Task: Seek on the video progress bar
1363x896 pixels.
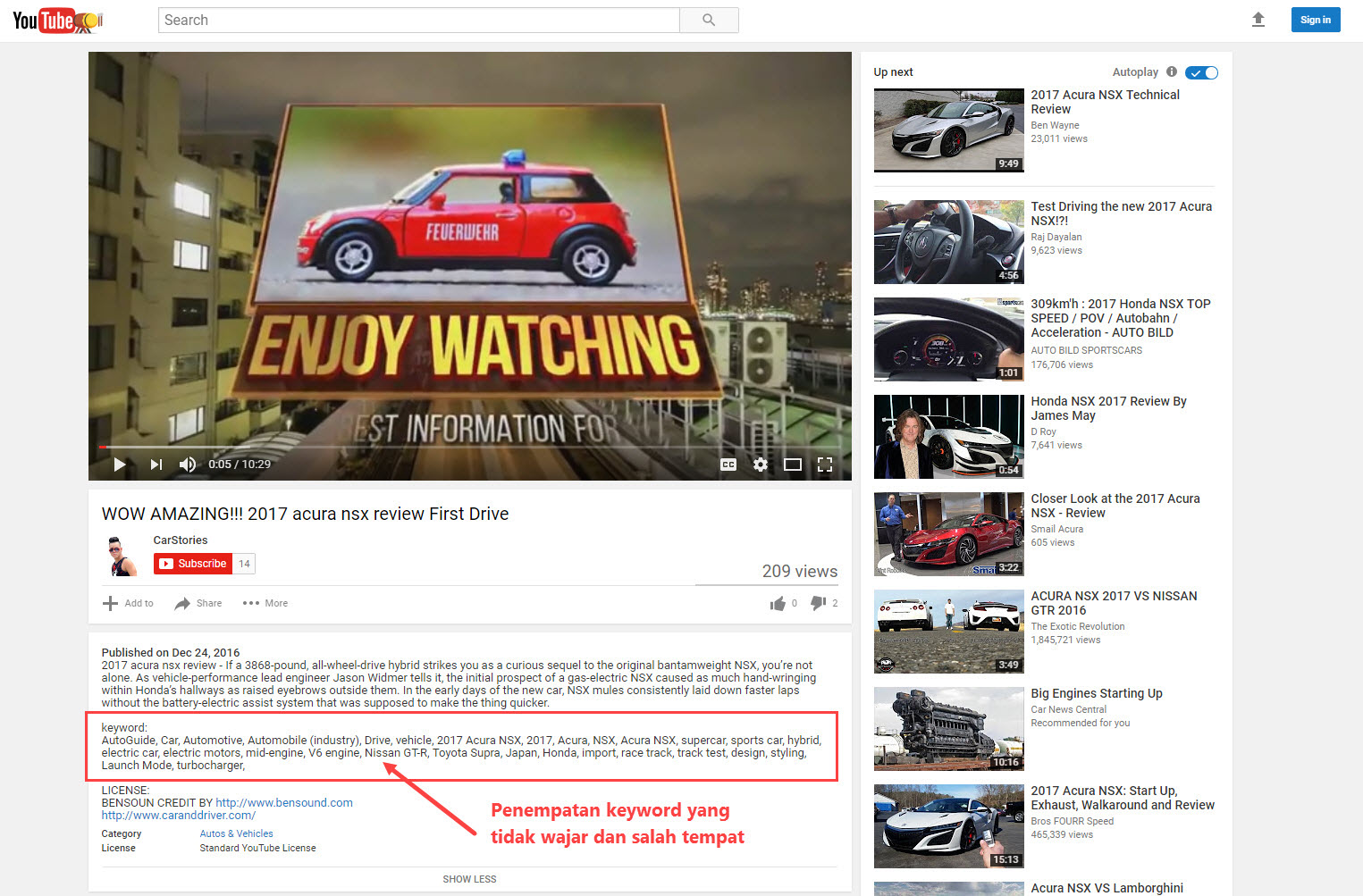Action: click(469, 447)
